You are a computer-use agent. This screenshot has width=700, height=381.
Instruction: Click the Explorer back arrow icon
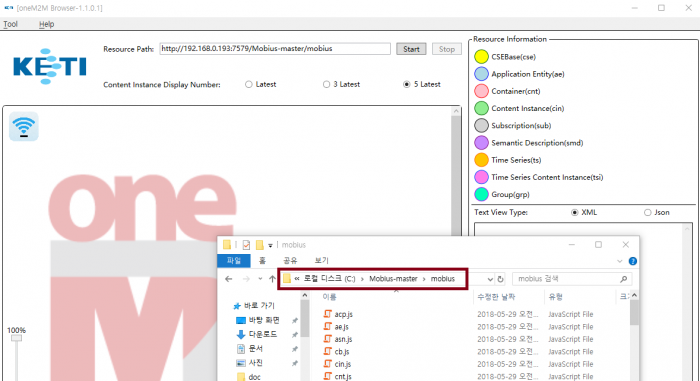click(x=229, y=279)
